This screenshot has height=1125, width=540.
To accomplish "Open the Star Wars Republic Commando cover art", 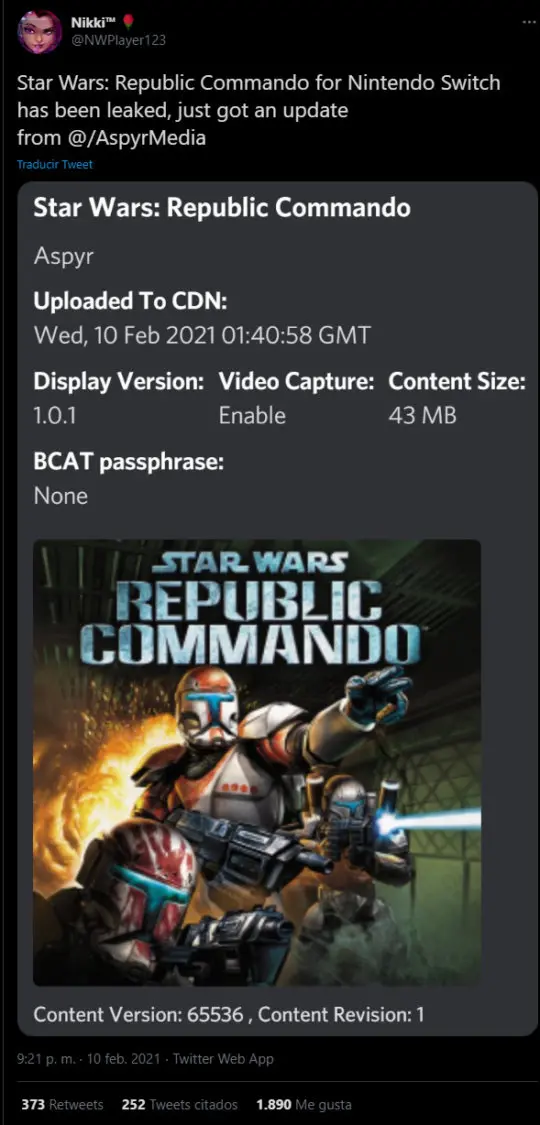I will point(257,762).
